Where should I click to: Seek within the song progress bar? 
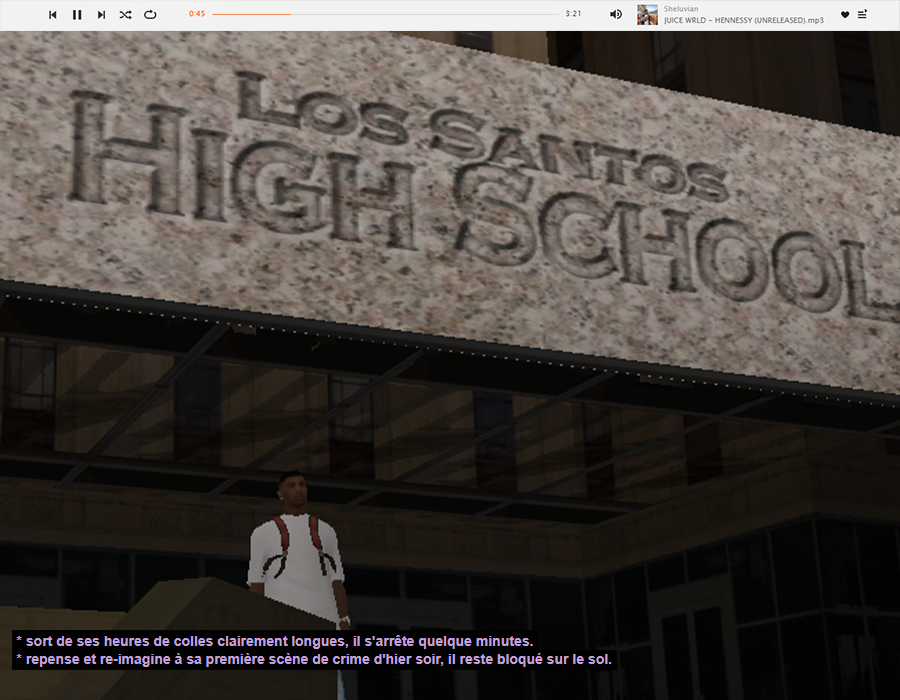[x=385, y=14]
